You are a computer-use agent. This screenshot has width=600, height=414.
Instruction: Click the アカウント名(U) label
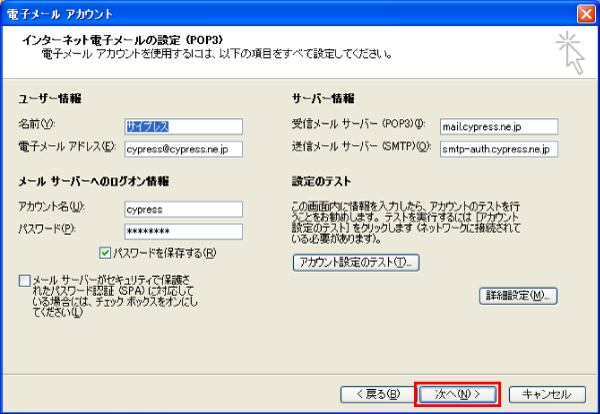coord(52,207)
